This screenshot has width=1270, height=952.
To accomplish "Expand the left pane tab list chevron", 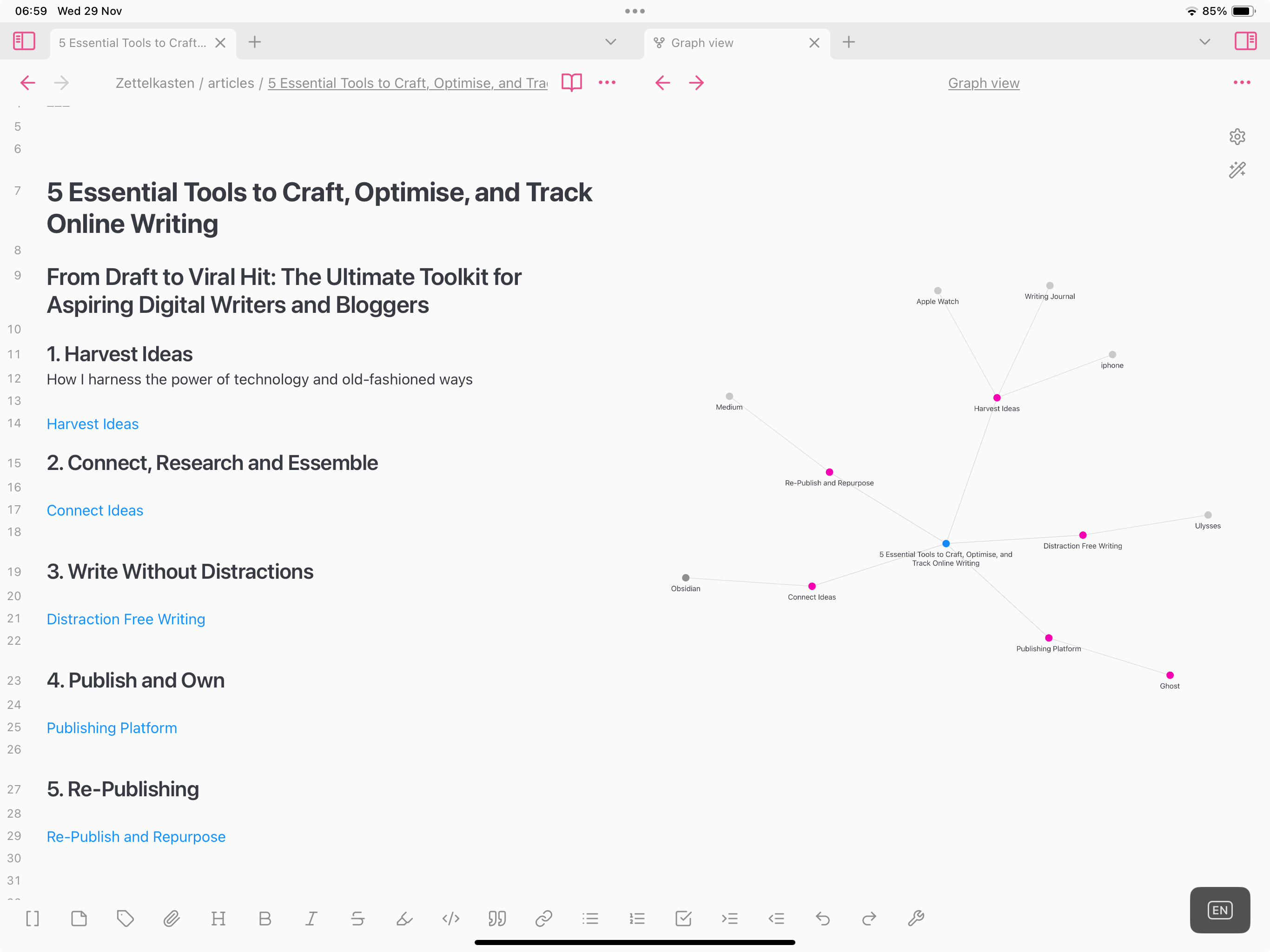I will 610,42.
